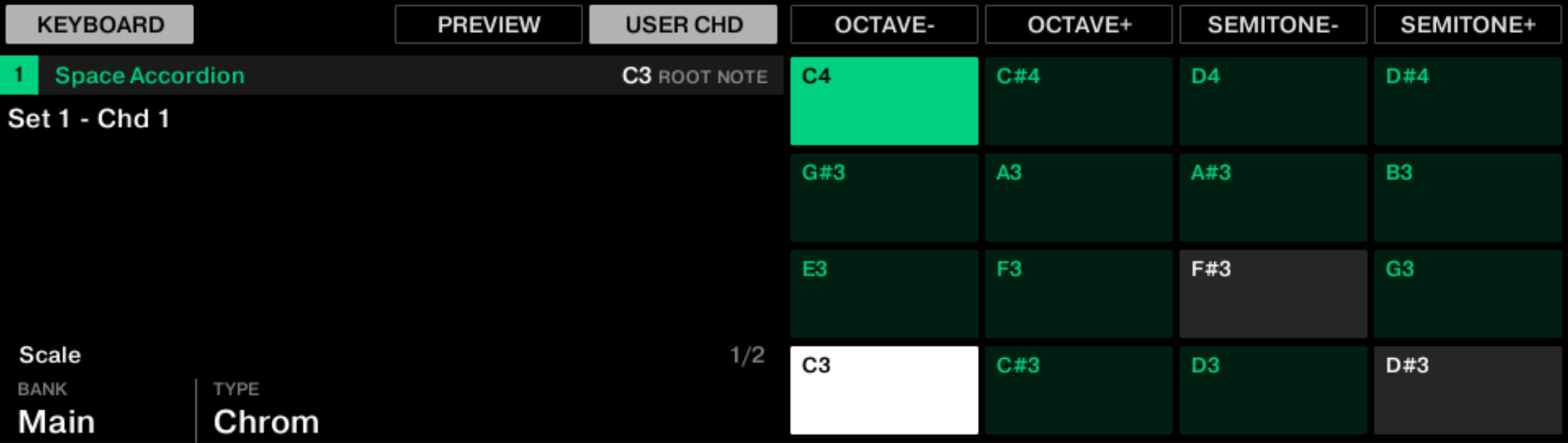
Task: Click the 1/2 Scale page indicator
Action: 747,355
